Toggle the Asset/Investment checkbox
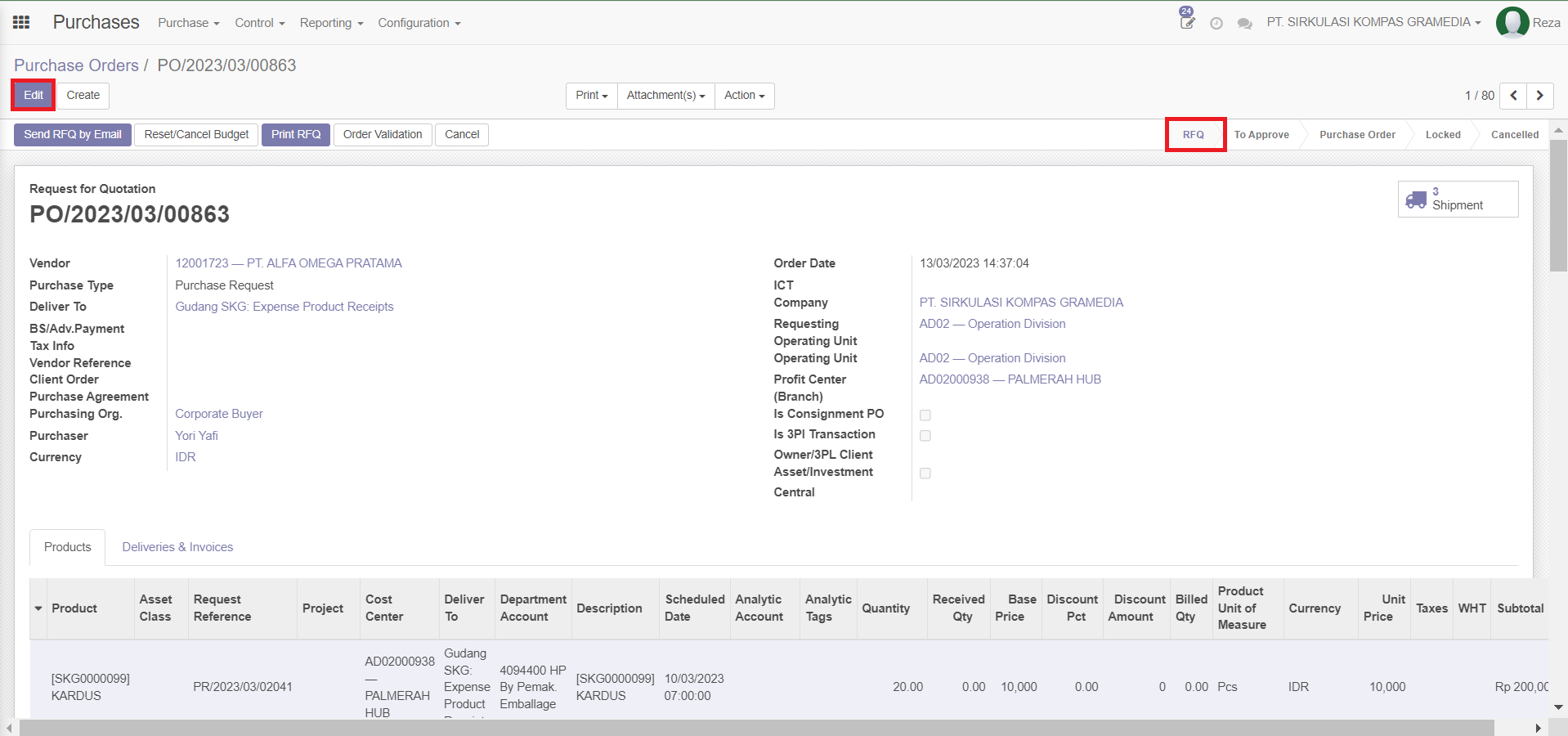1568x736 pixels. pyautogui.click(x=925, y=473)
